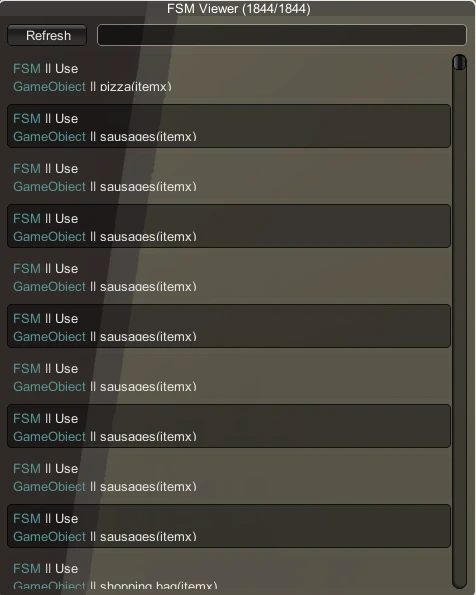This screenshot has height=595, width=476.
Task: Click GameObject label of shopping bag row
Action: [49, 586]
